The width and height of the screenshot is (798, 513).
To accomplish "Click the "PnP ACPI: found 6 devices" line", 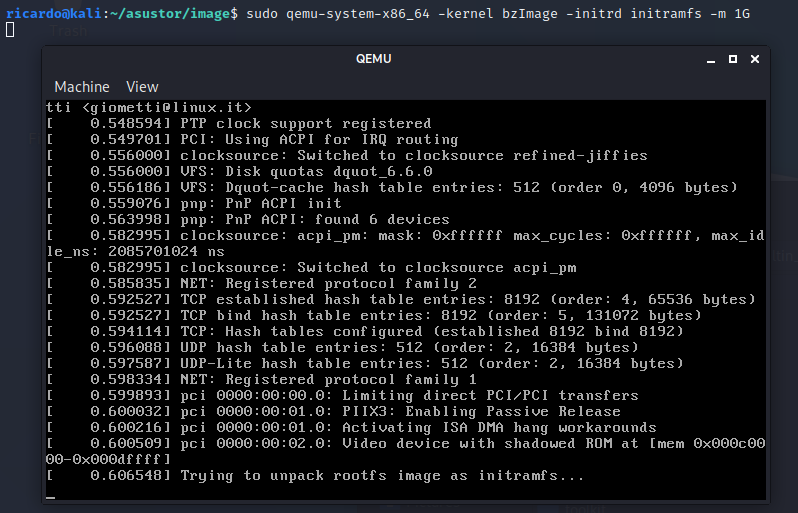I will pyautogui.click(x=315, y=219).
